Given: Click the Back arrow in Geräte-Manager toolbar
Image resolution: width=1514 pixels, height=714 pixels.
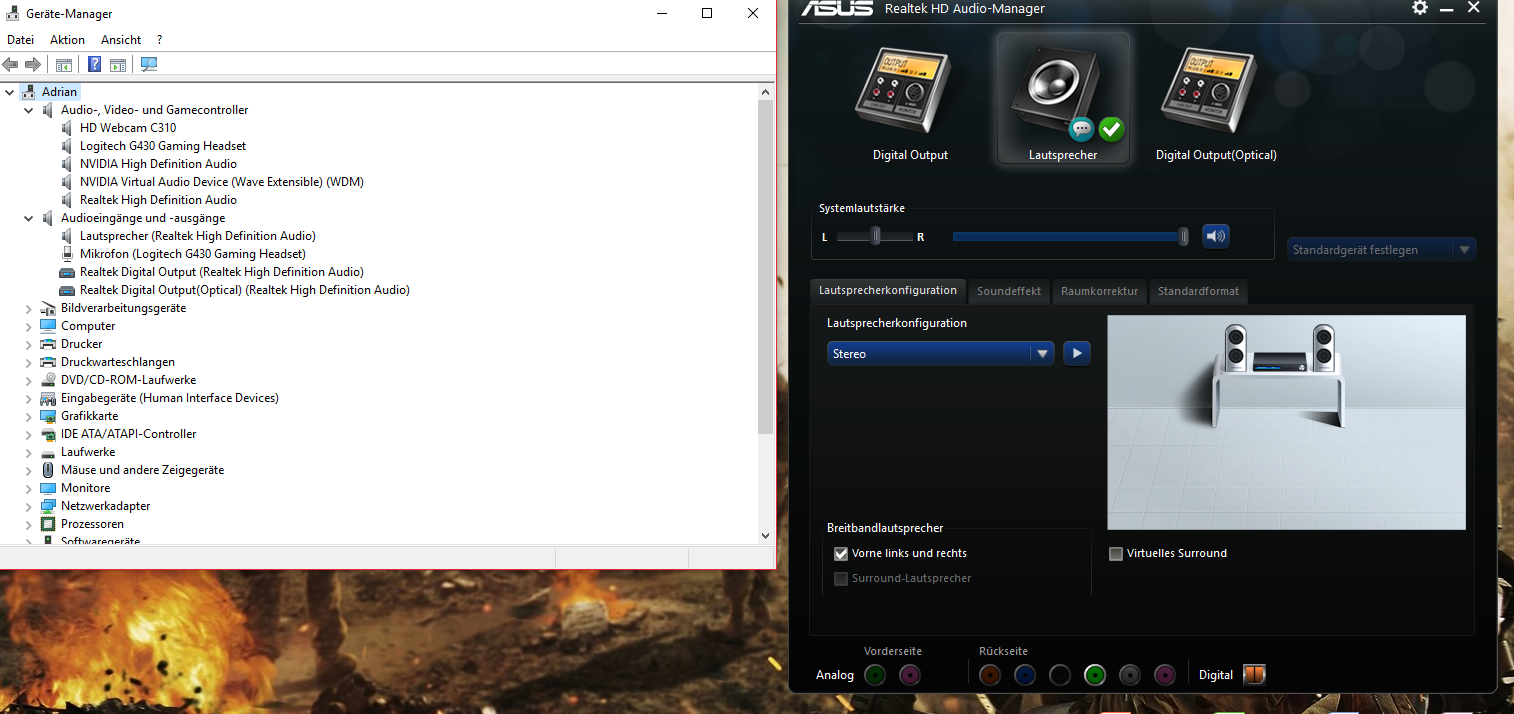Looking at the screenshot, I should 11,65.
